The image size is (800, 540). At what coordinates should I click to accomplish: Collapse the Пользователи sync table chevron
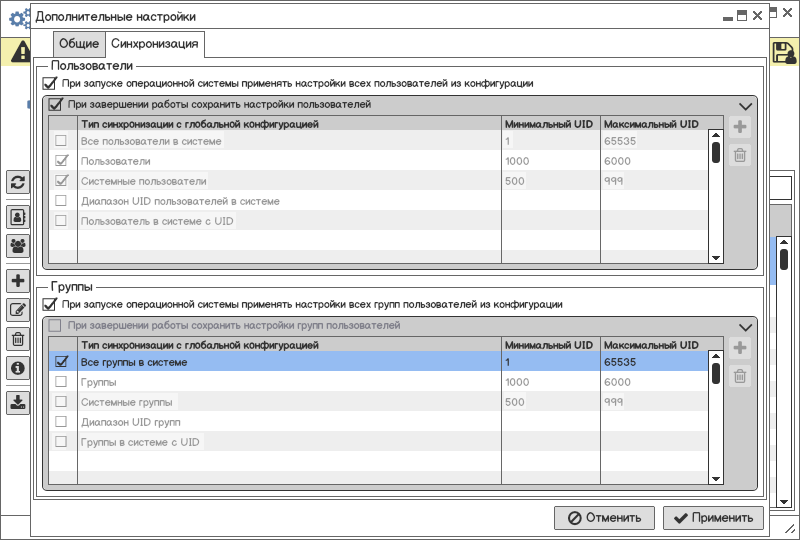(744, 106)
